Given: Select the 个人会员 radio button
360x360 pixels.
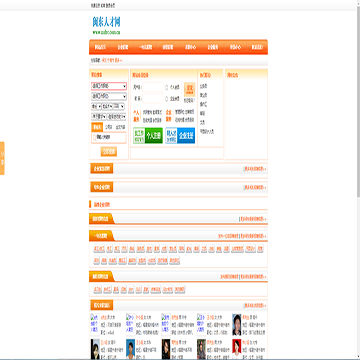Looking at the screenshot, I should pos(167,87).
